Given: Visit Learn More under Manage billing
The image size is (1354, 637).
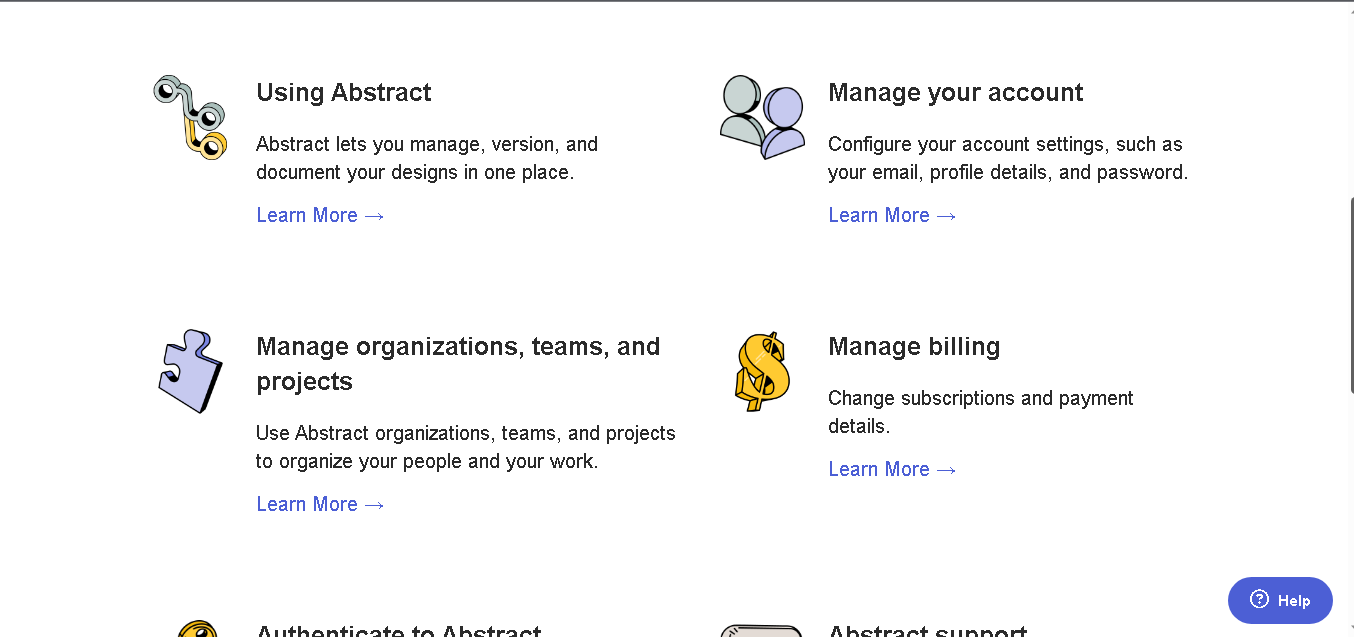Looking at the screenshot, I should coord(892,469).
